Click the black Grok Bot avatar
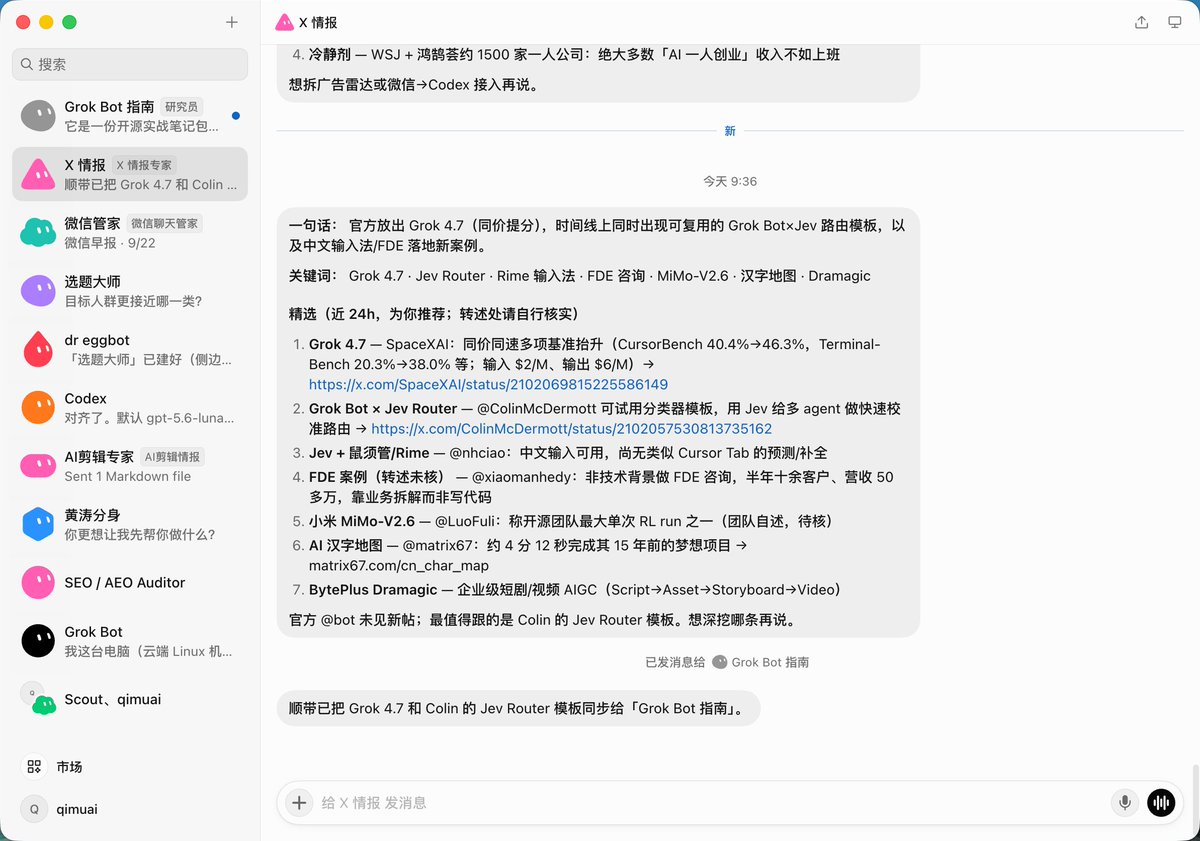Image resolution: width=1200 pixels, height=841 pixels. (38, 641)
